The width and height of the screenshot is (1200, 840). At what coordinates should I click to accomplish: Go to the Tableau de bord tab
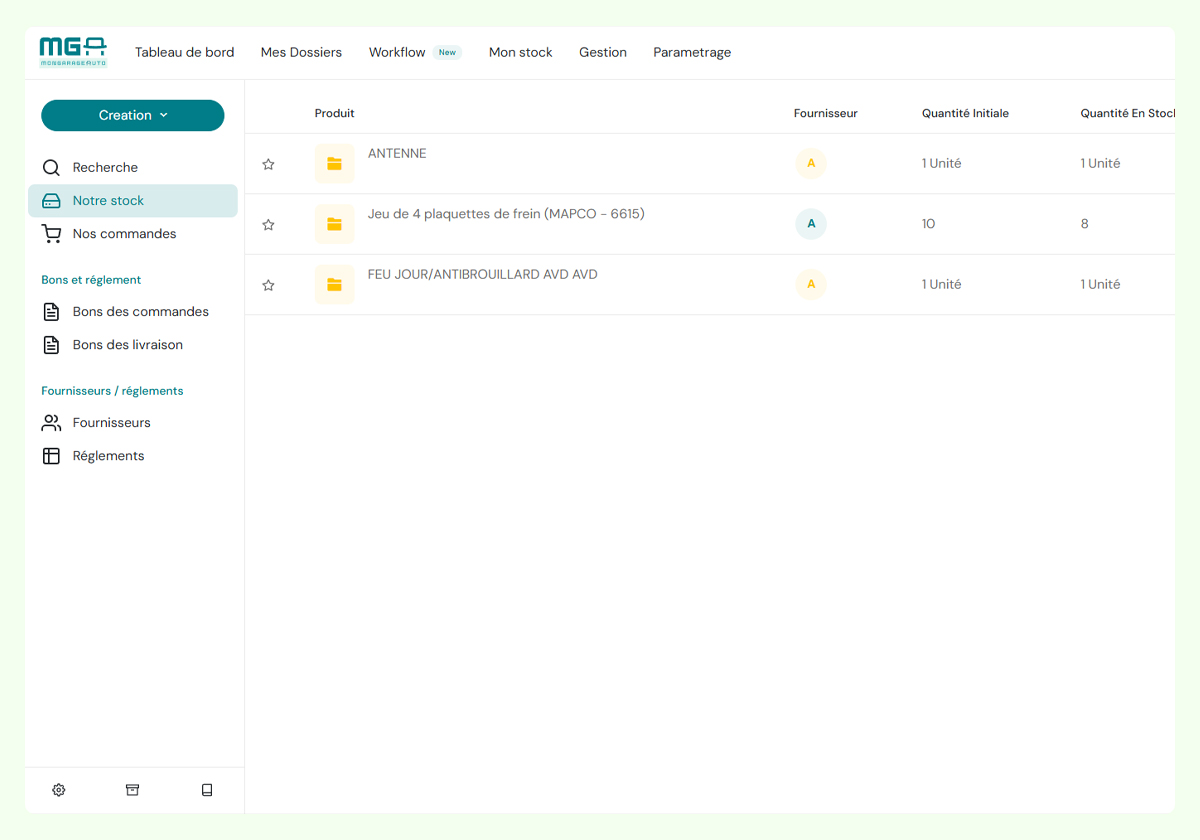(x=185, y=52)
